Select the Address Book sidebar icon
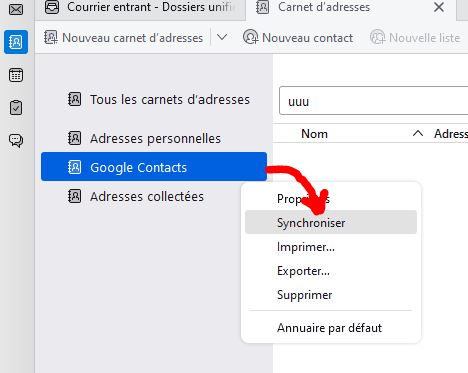This screenshot has height=373, width=468. [16, 42]
